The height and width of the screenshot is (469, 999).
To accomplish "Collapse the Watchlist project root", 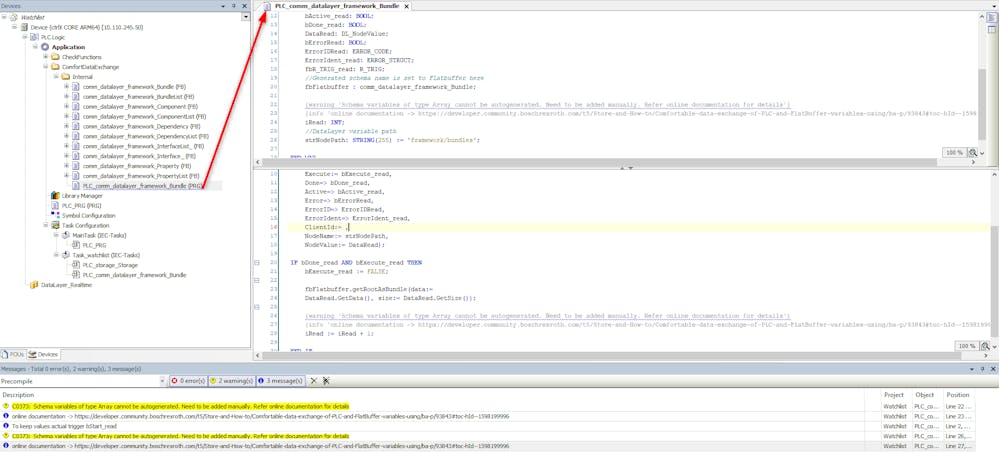I will point(4,17).
